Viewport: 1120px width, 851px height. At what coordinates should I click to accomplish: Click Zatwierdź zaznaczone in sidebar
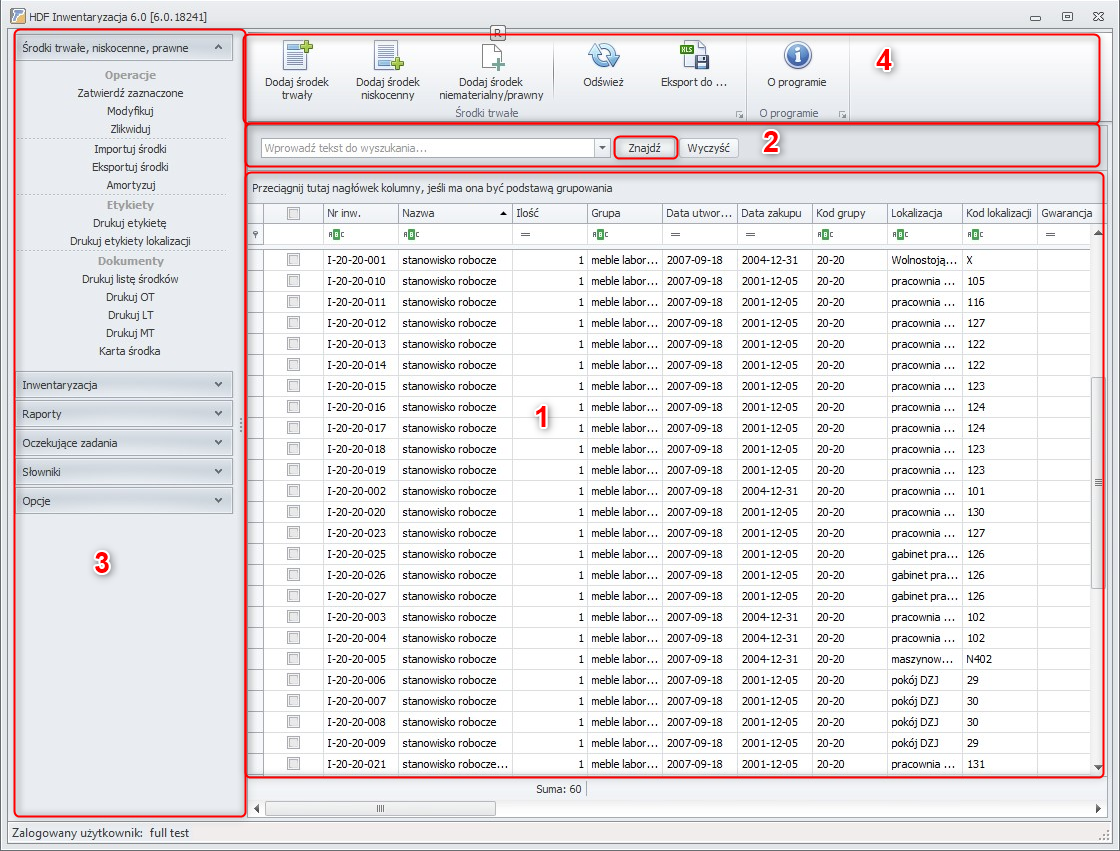pos(130,93)
